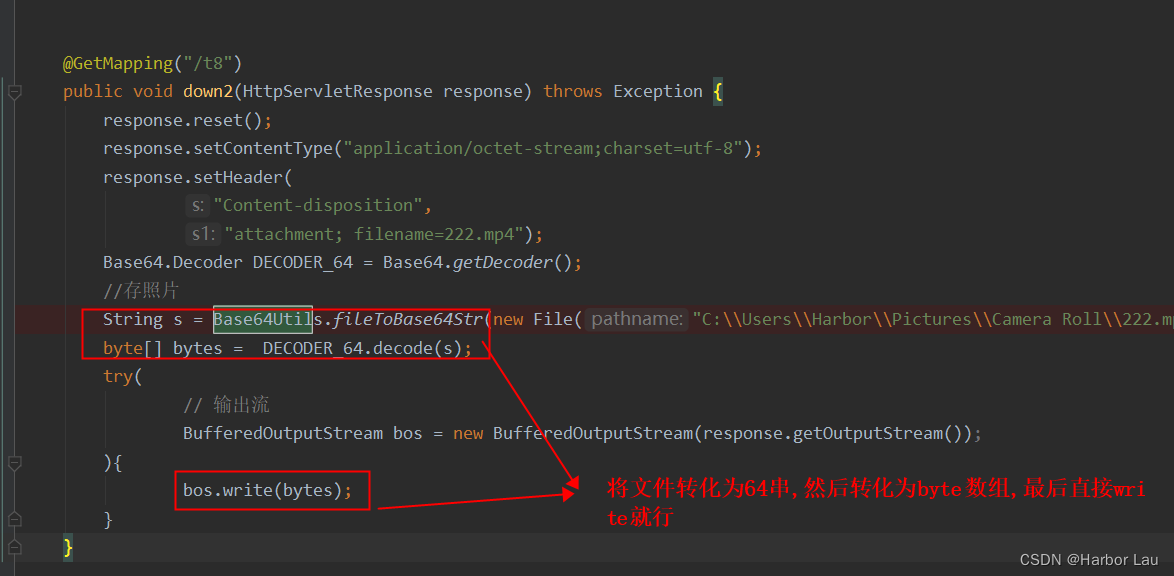The width and height of the screenshot is (1174, 576).
Task: Click the CSDN @Harbor Lau watermark link
Action: [1089, 560]
